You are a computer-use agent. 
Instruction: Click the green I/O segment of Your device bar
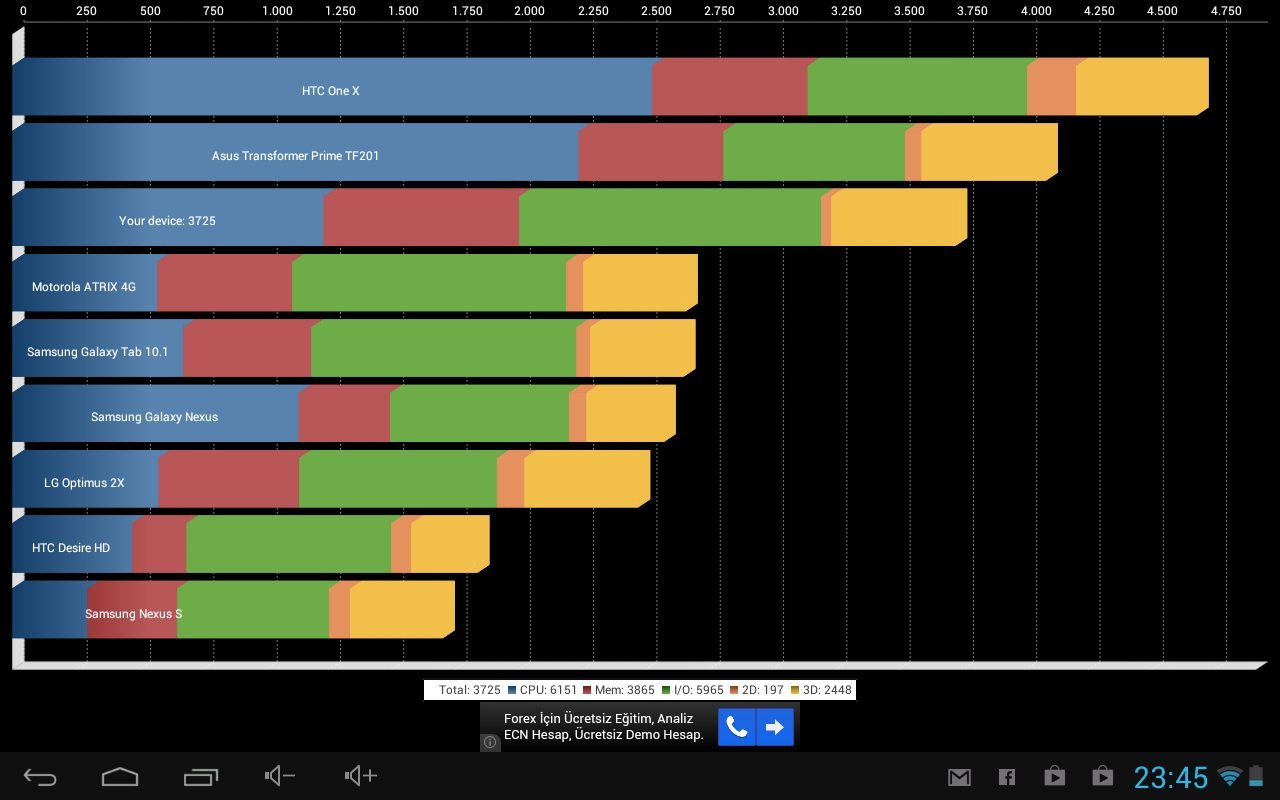click(670, 217)
